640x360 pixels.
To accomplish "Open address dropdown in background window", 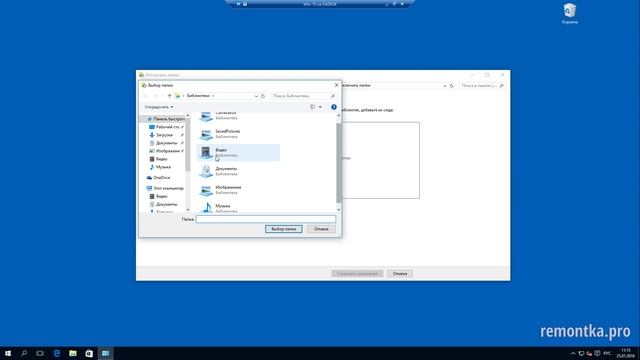I will click(444, 86).
